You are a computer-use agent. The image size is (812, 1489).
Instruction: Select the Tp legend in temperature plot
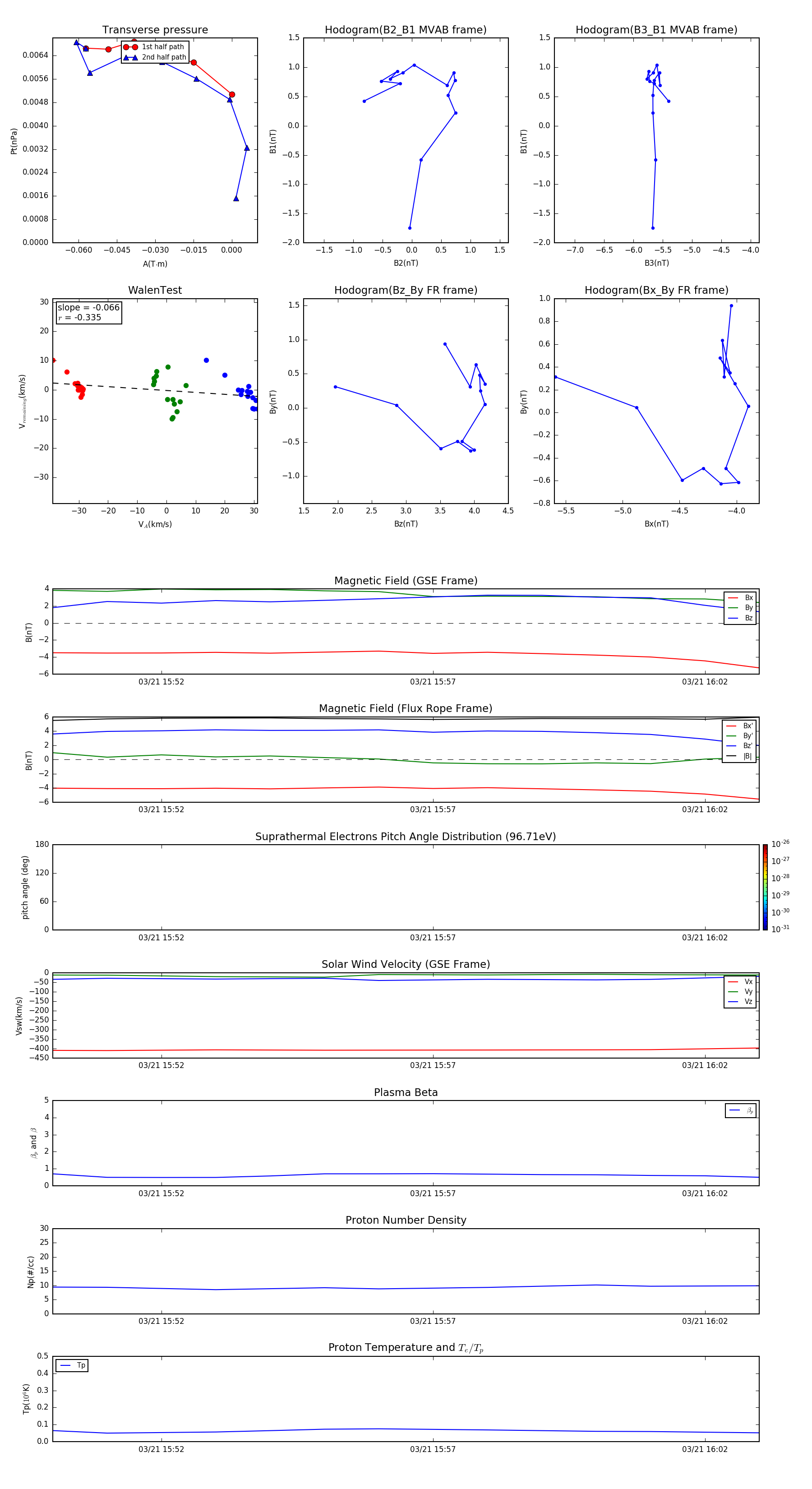(x=72, y=1365)
